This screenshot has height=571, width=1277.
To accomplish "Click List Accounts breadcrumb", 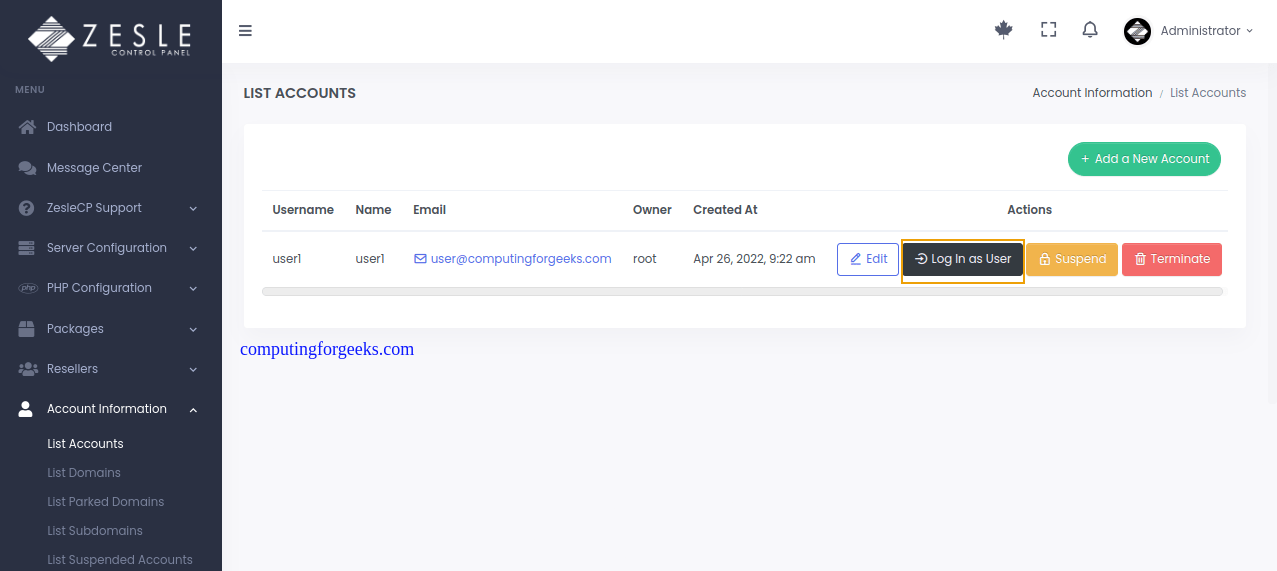I will tap(1208, 93).
